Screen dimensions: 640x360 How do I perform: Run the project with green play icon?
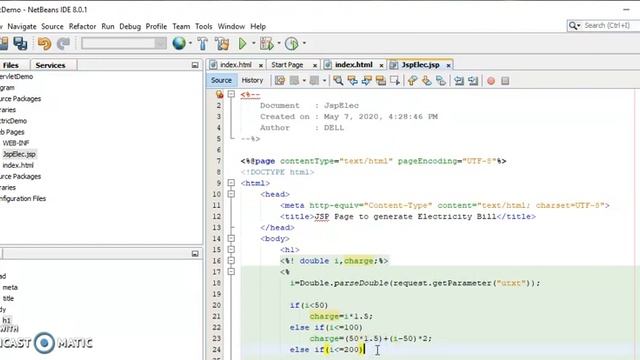242,43
